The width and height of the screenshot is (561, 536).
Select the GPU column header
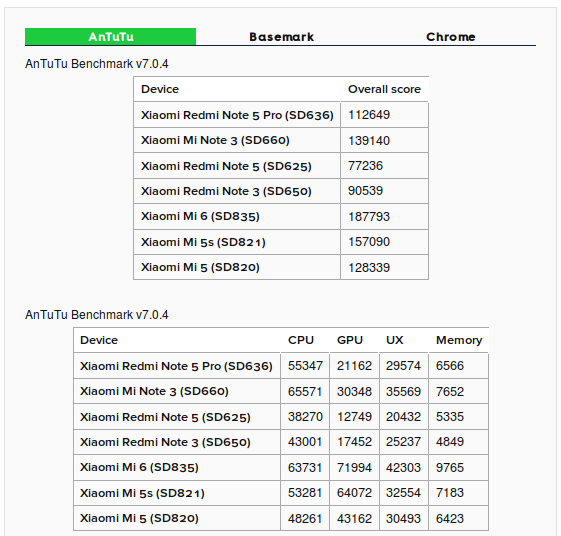(x=350, y=340)
